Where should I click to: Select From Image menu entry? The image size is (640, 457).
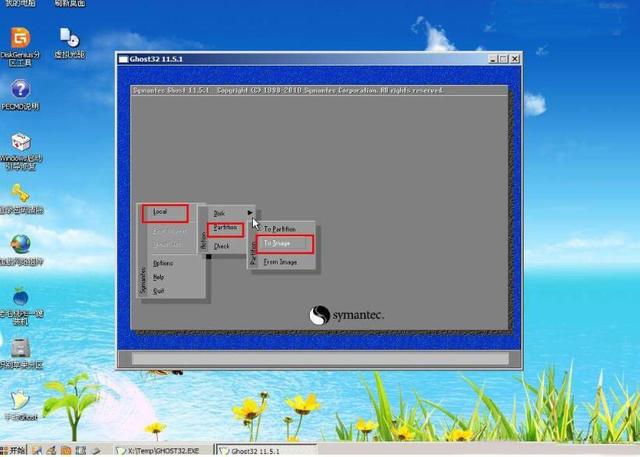click(x=281, y=262)
